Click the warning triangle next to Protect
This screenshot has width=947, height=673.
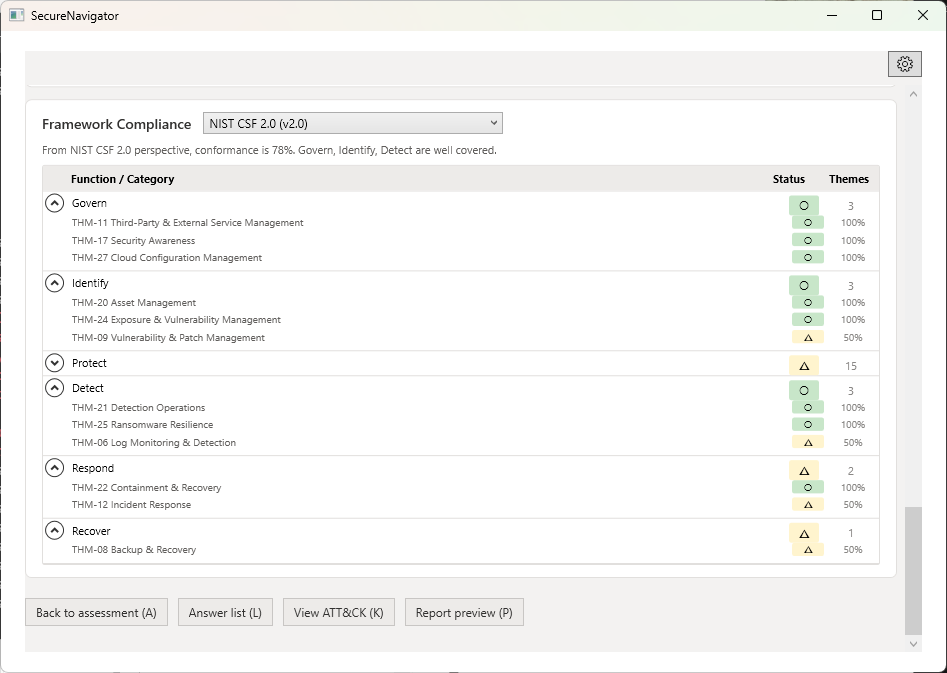point(806,366)
